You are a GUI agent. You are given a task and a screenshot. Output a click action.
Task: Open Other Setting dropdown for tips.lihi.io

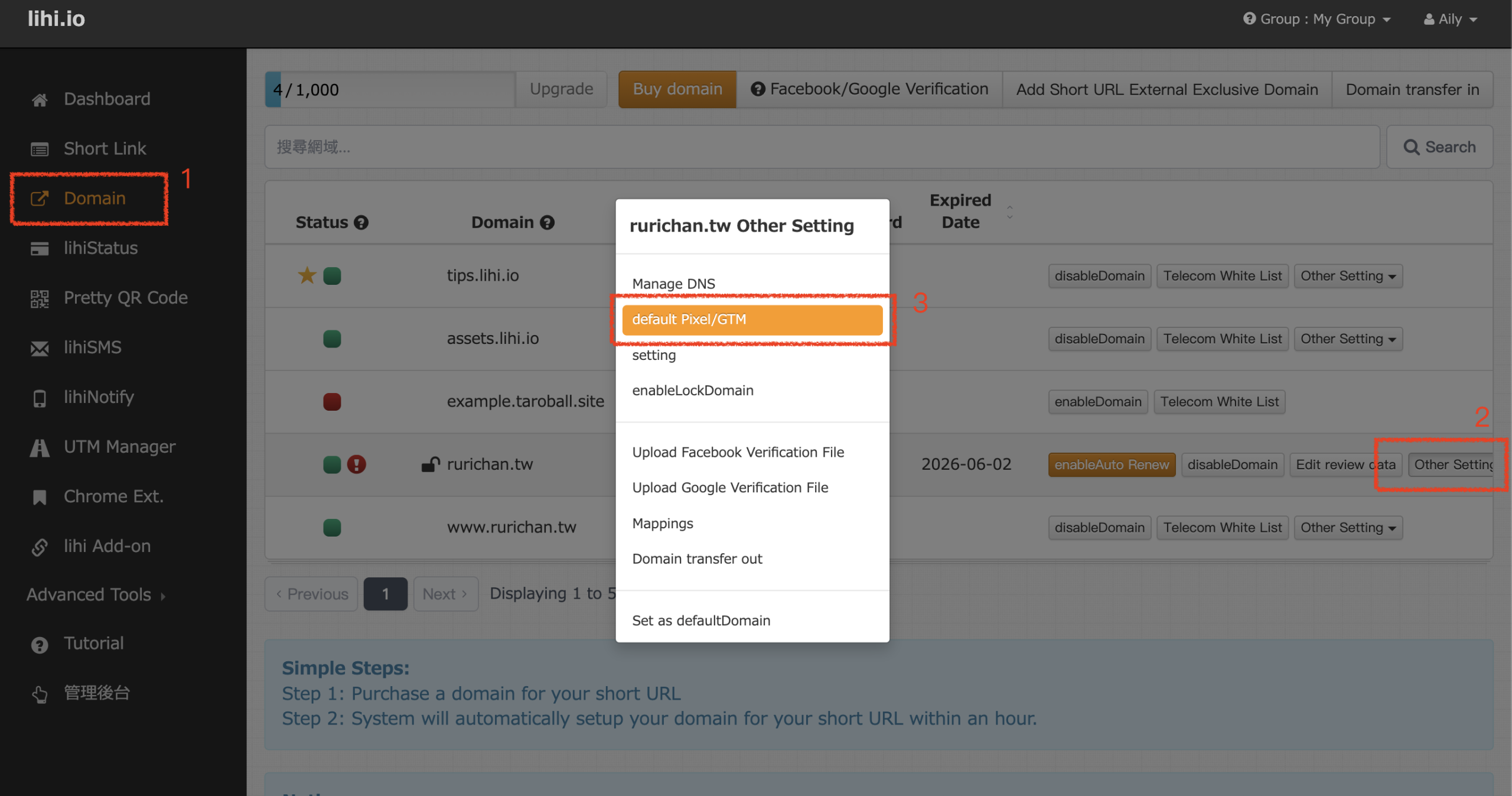1347,276
